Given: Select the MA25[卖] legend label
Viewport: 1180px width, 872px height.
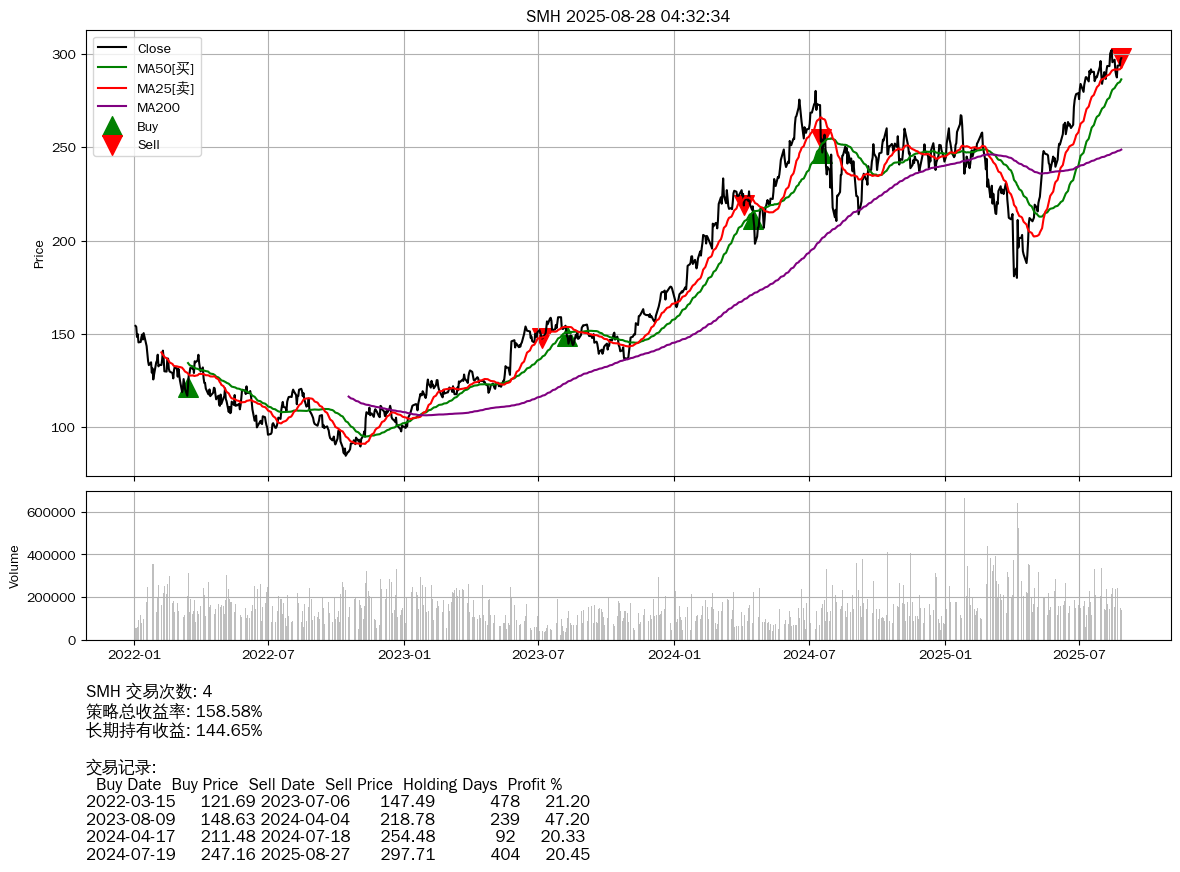Looking at the screenshot, I should (165, 88).
